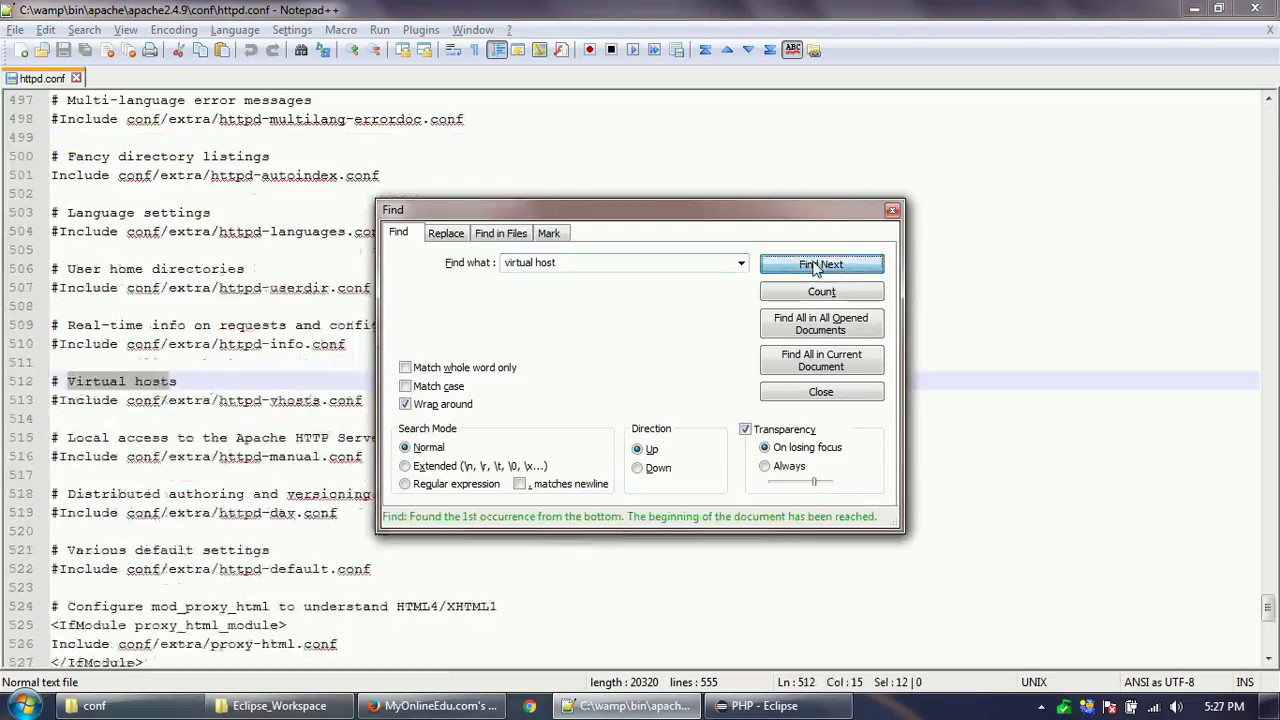Click the Save All toolbar icon
The height and width of the screenshot is (720, 1280).
[85, 50]
